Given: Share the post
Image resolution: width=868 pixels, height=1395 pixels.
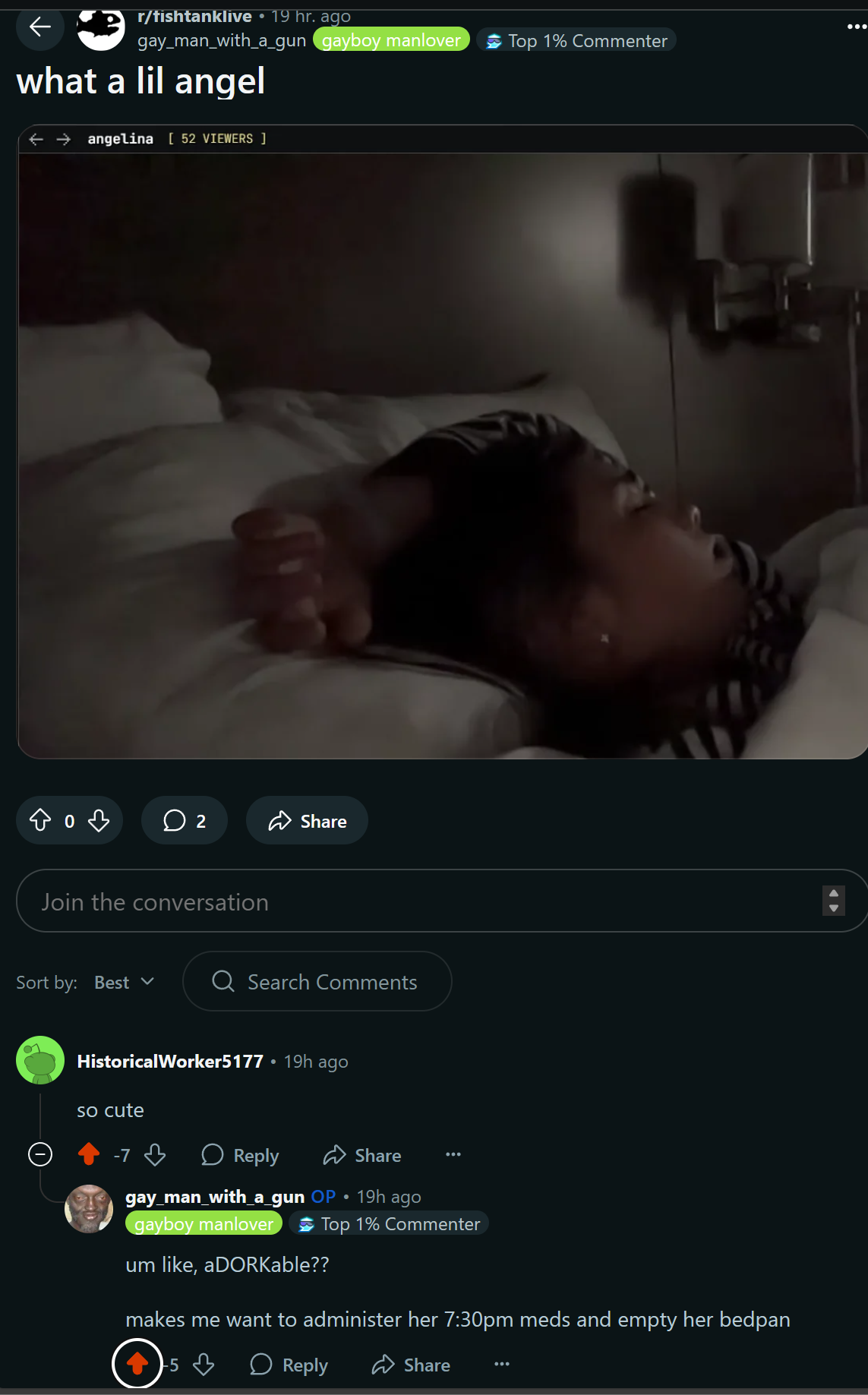Looking at the screenshot, I should (307, 820).
